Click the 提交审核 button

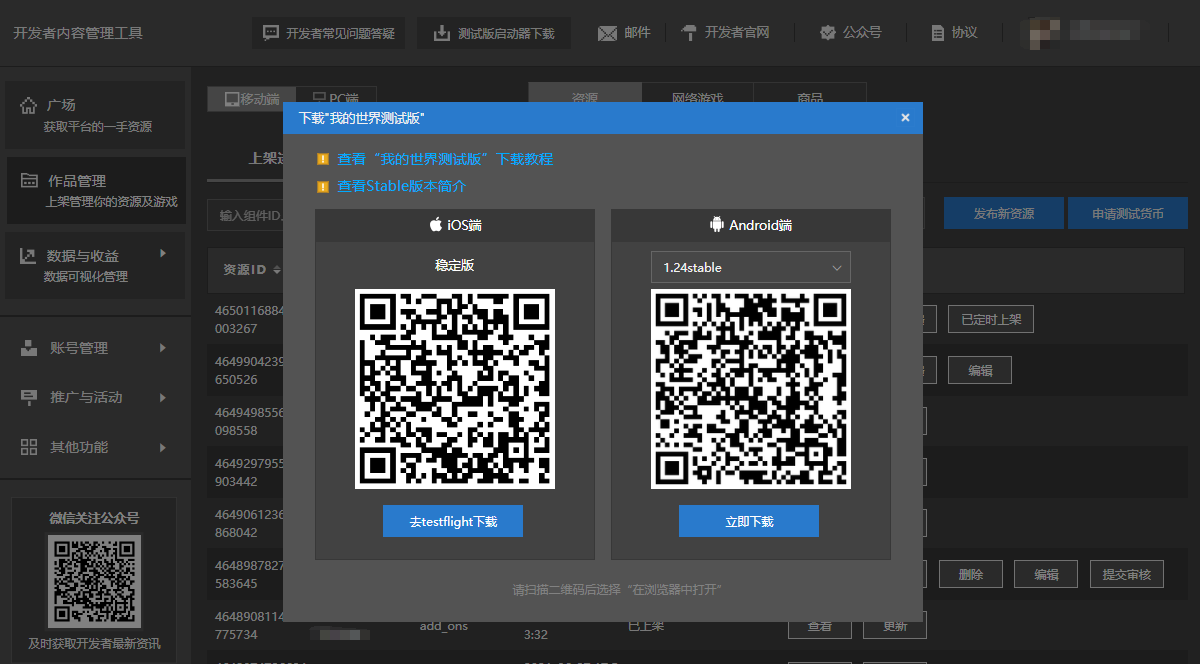click(x=1127, y=574)
